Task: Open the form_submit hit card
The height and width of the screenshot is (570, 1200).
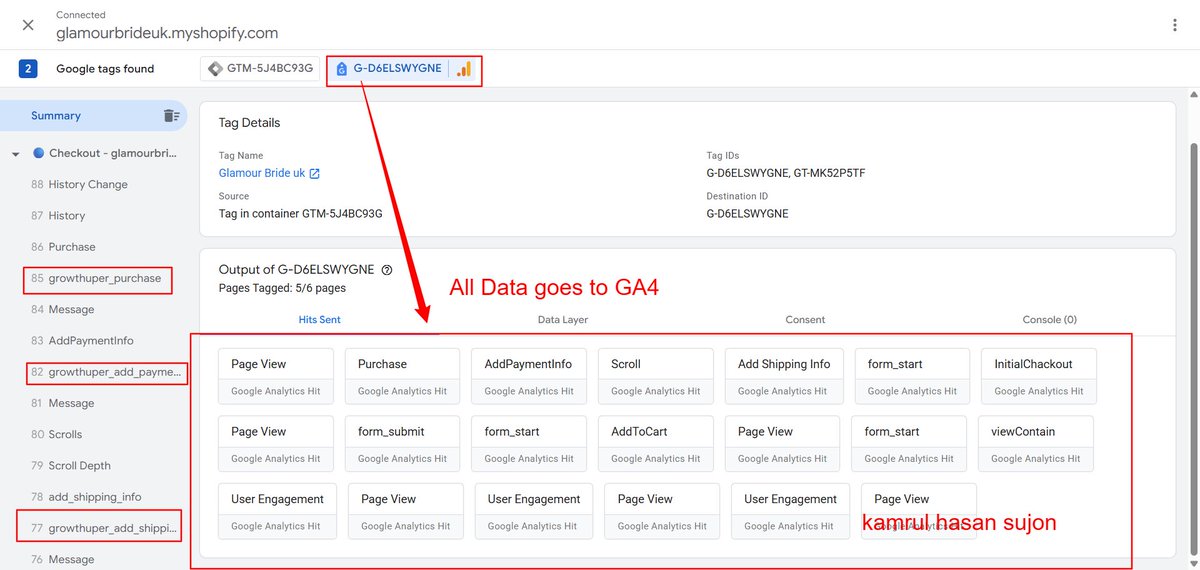Action: point(402,444)
